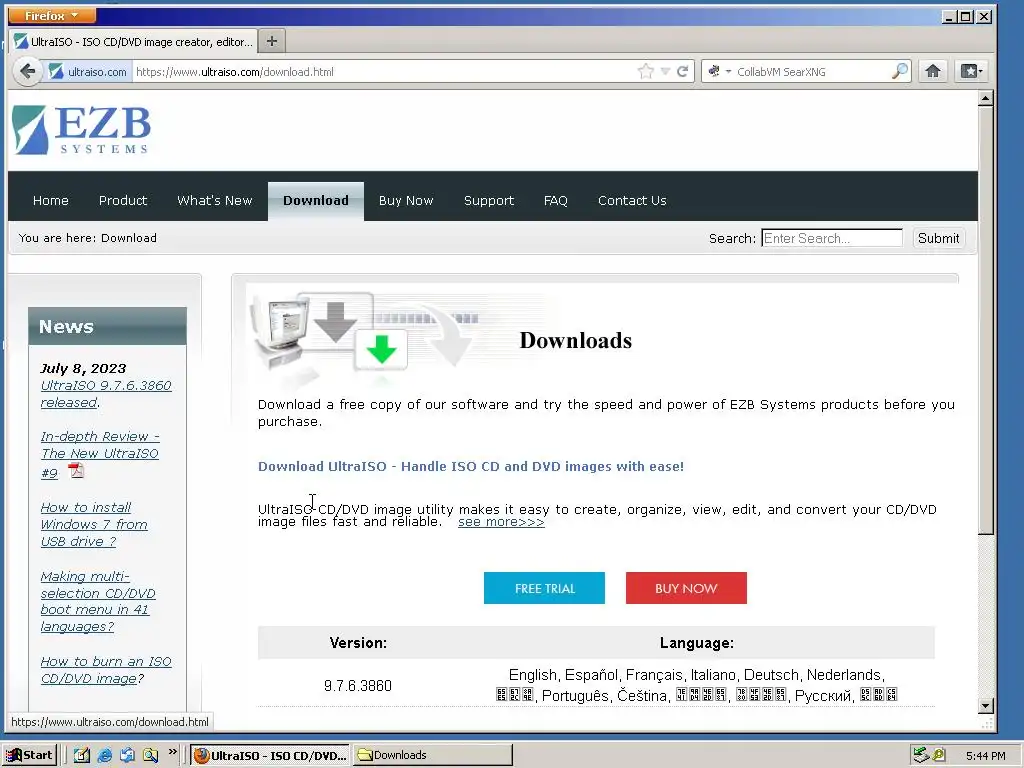Click the browser back arrow button
Viewport: 1024px width, 768px height.
click(27, 71)
